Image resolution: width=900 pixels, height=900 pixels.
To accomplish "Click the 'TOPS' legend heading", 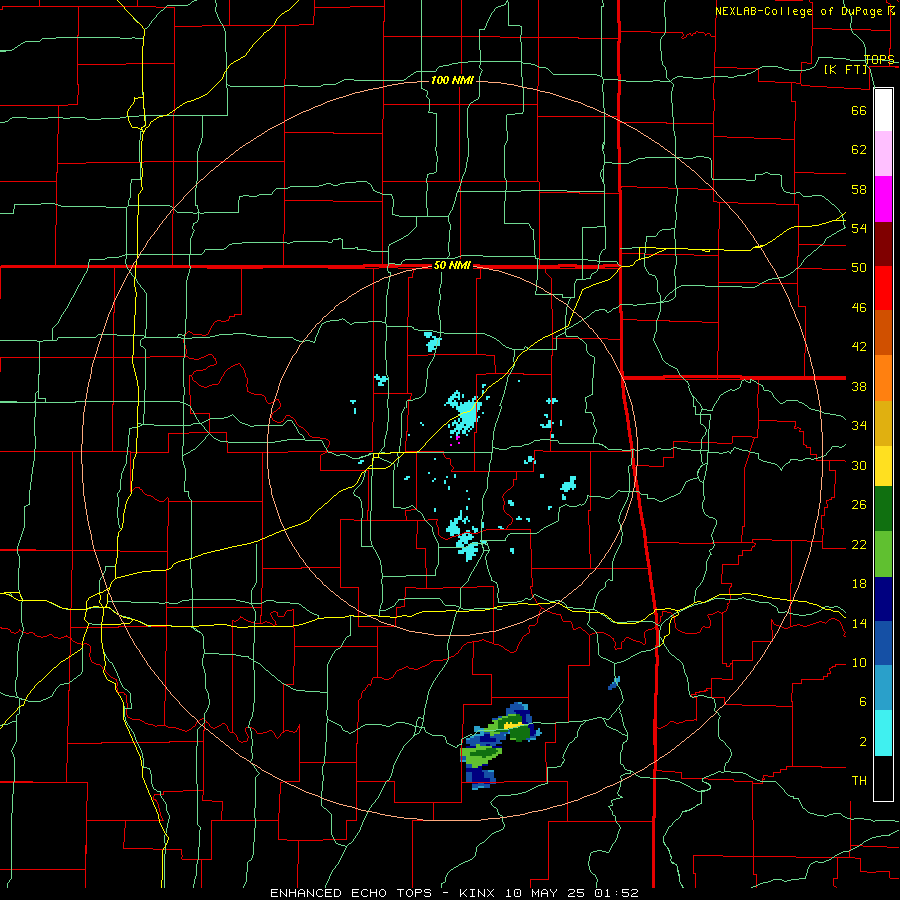I will [879, 59].
